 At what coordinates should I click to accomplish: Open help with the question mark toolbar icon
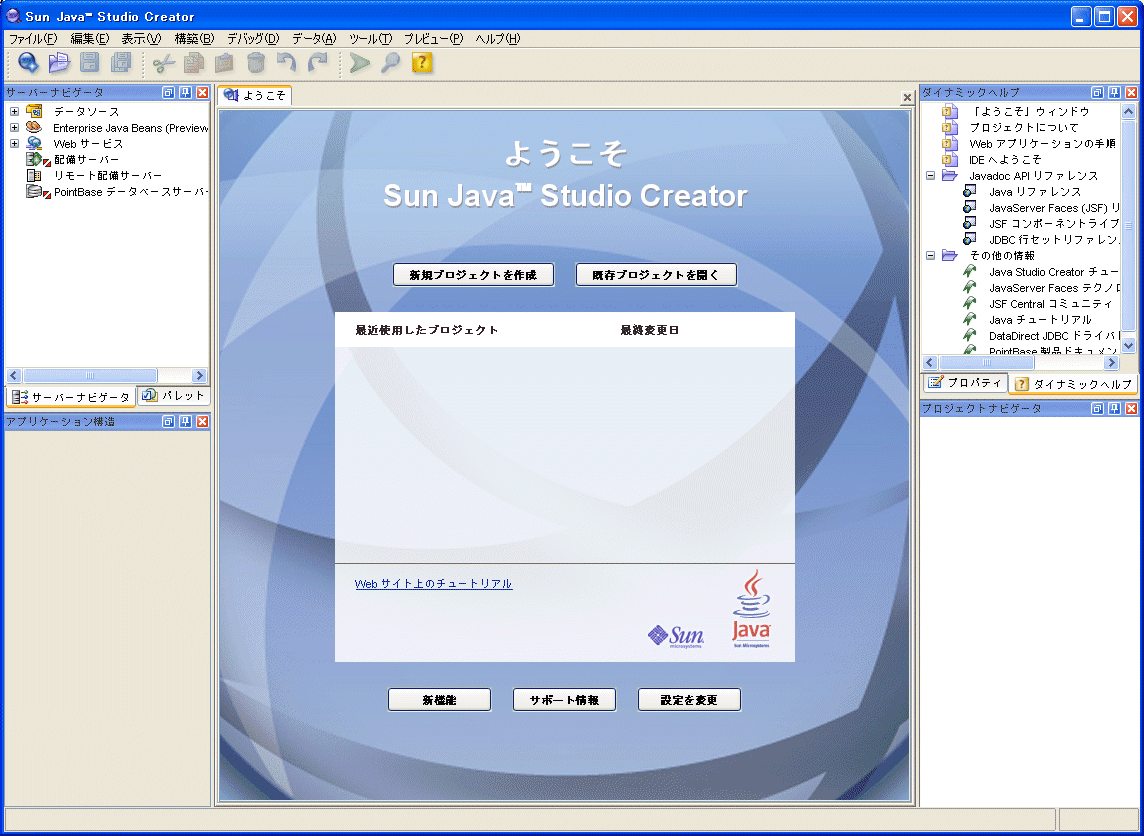[420, 63]
